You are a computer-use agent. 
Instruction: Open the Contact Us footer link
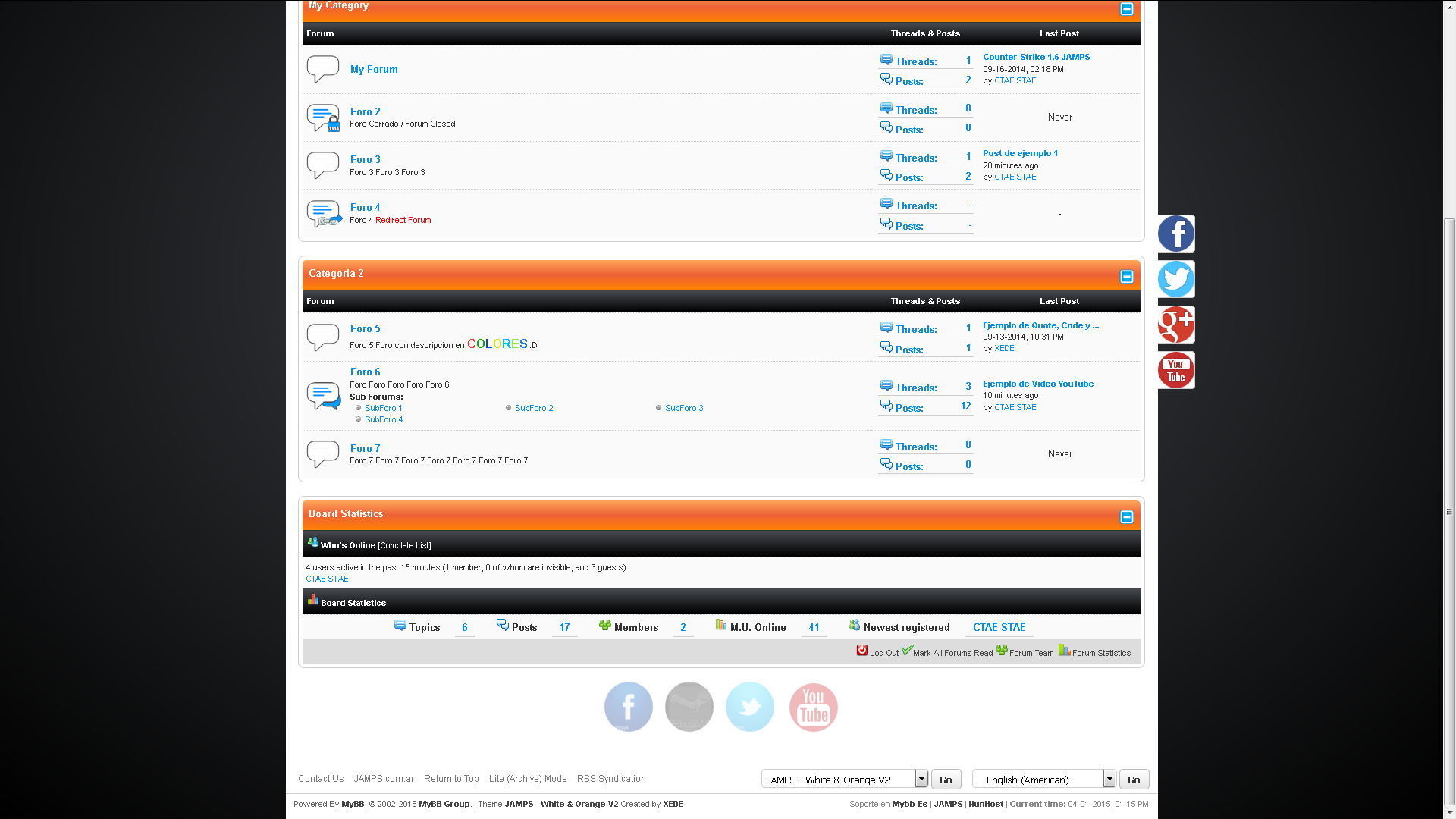[321, 779]
